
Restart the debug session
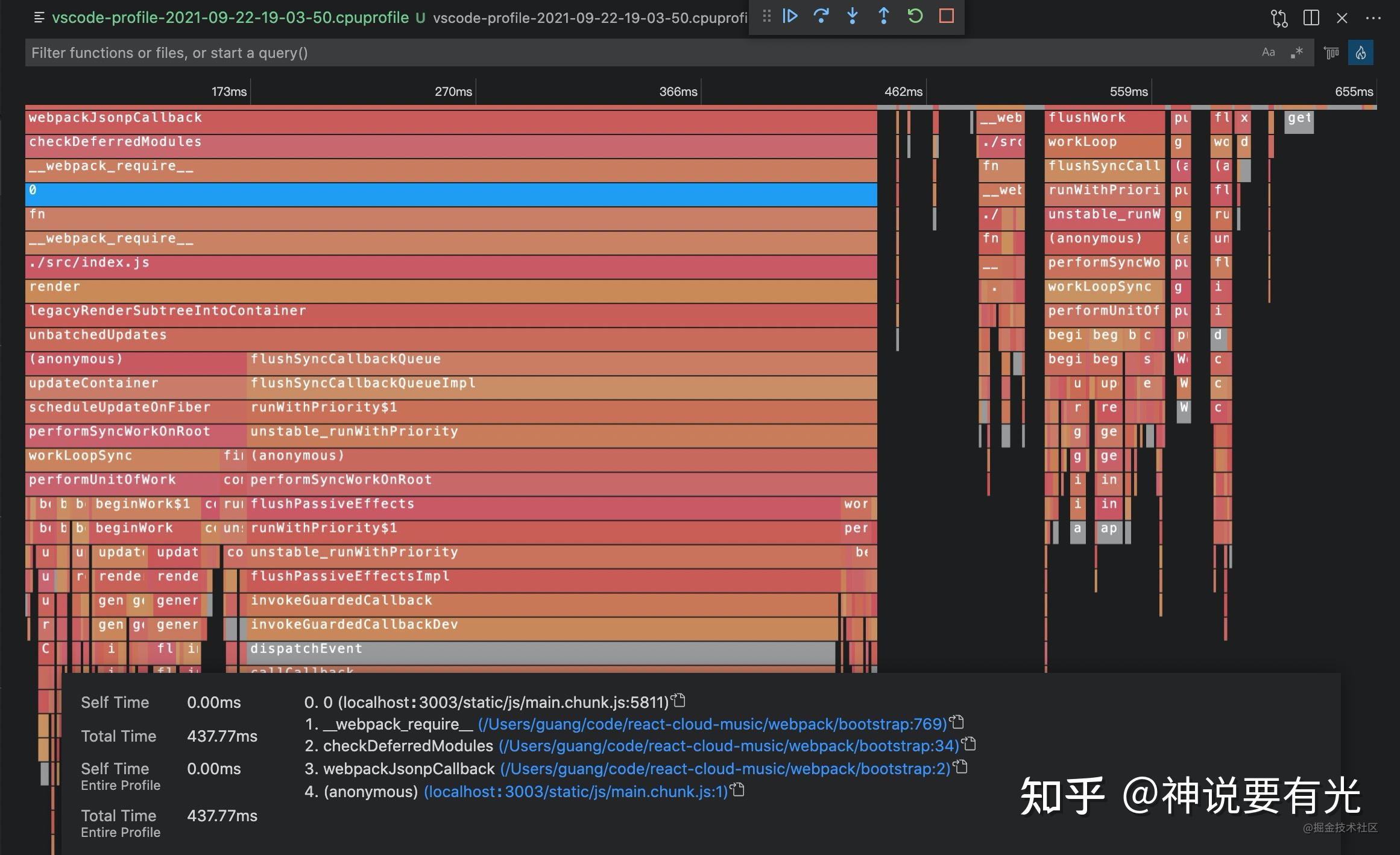click(915, 16)
